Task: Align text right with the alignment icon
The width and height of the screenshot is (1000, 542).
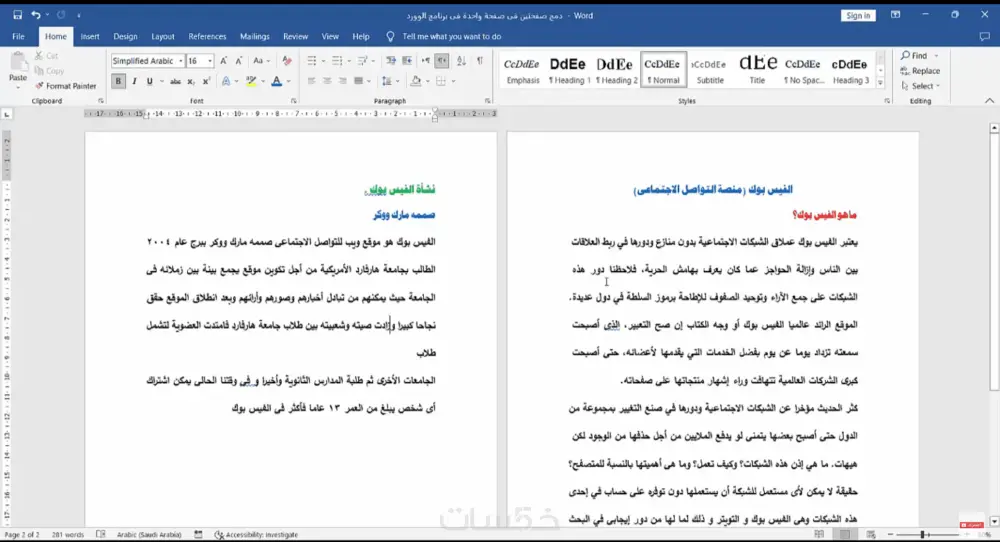Action: point(343,81)
